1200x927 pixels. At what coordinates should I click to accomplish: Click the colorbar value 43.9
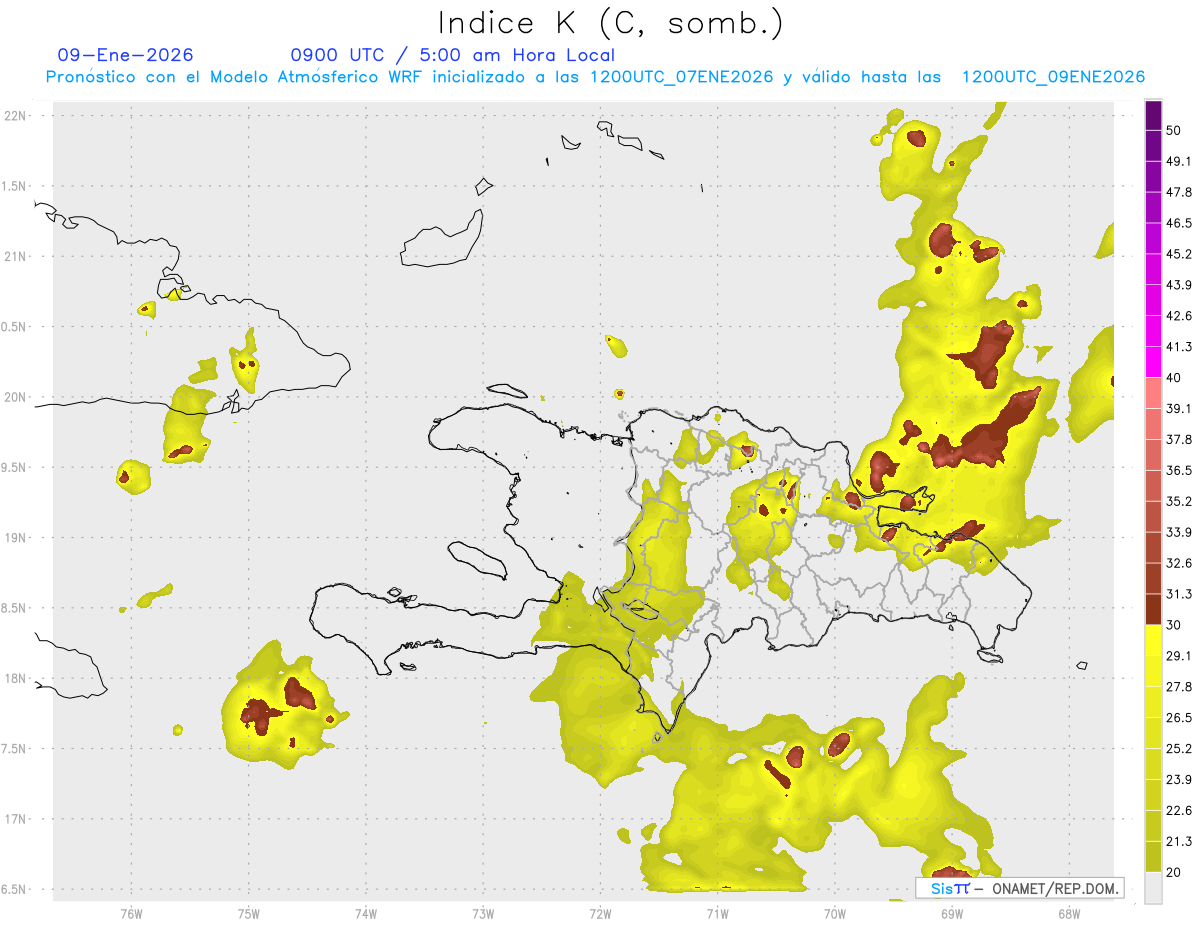(x=1179, y=285)
